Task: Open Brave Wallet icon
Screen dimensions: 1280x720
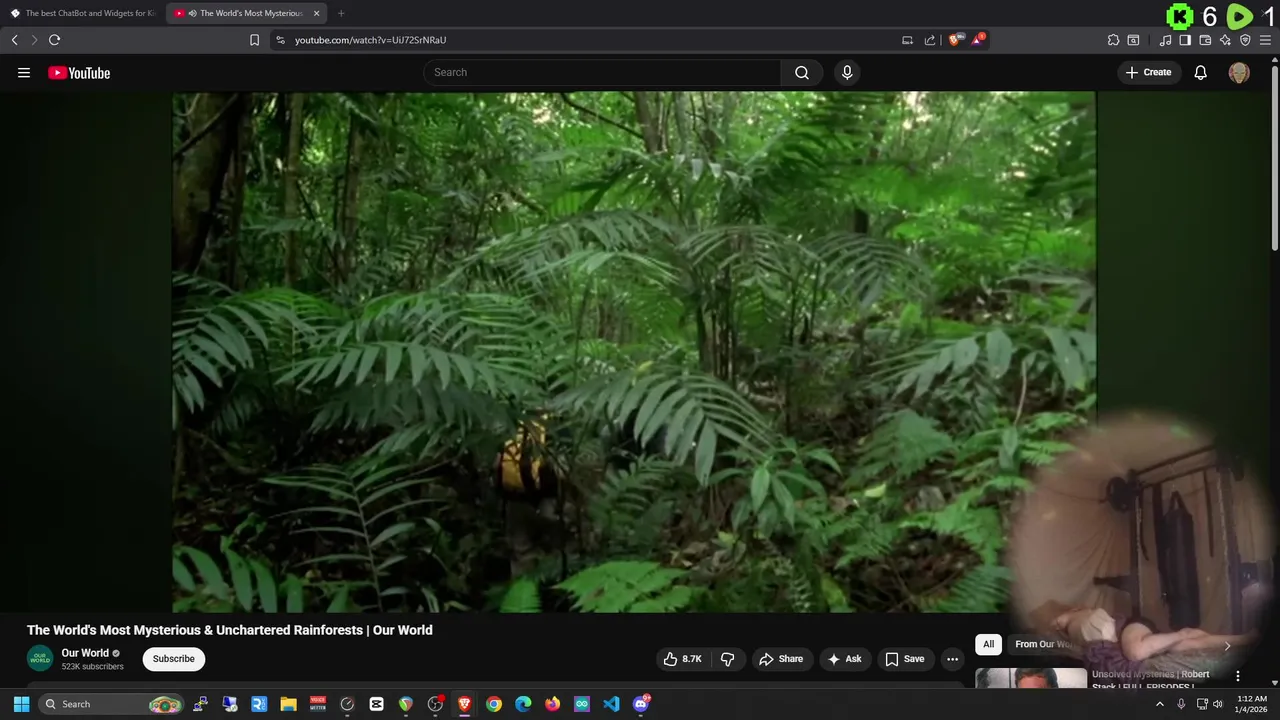Action: [x=1205, y=40]
